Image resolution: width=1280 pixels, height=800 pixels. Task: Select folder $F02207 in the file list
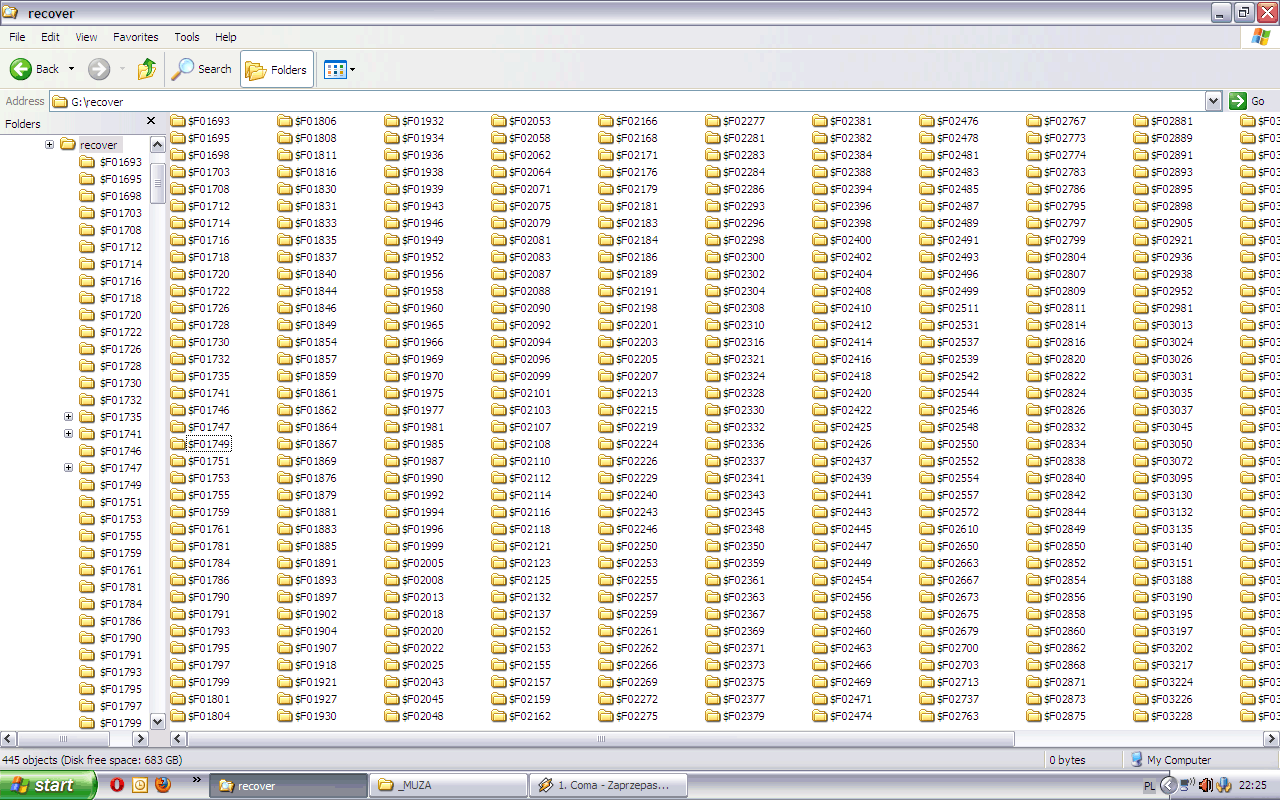tap(627, 376)
